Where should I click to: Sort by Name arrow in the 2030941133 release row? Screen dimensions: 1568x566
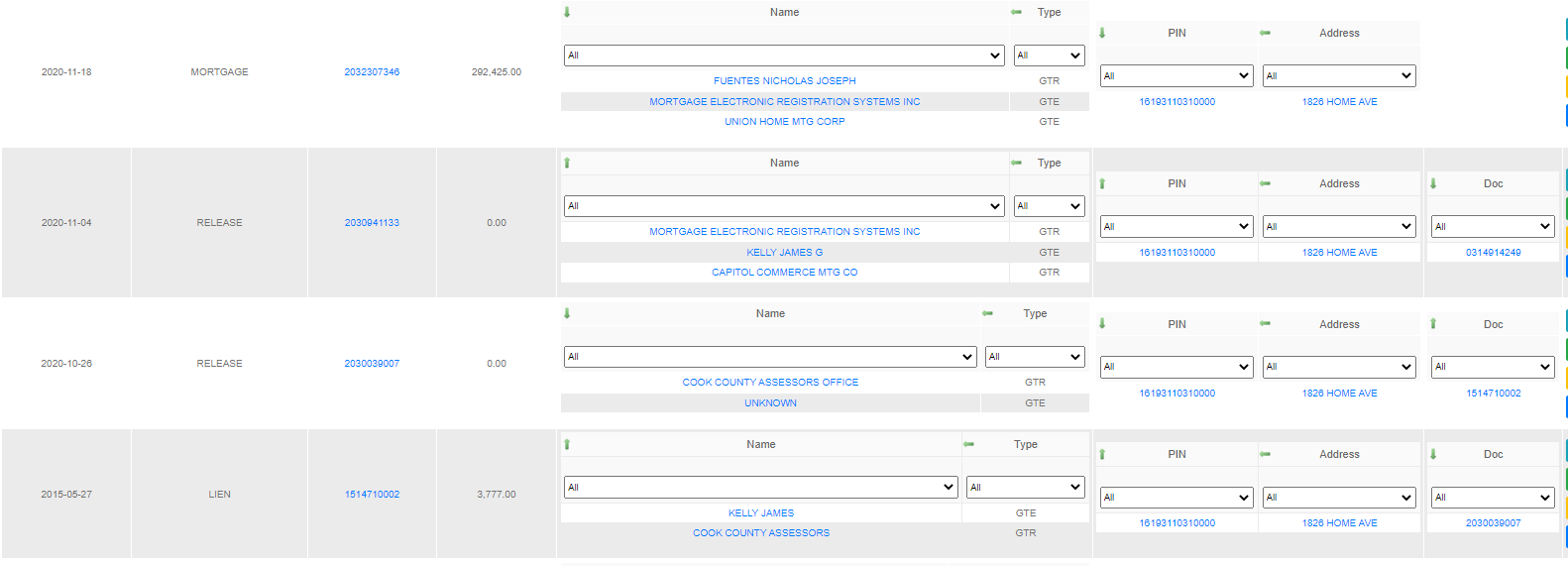pos(567,164)
